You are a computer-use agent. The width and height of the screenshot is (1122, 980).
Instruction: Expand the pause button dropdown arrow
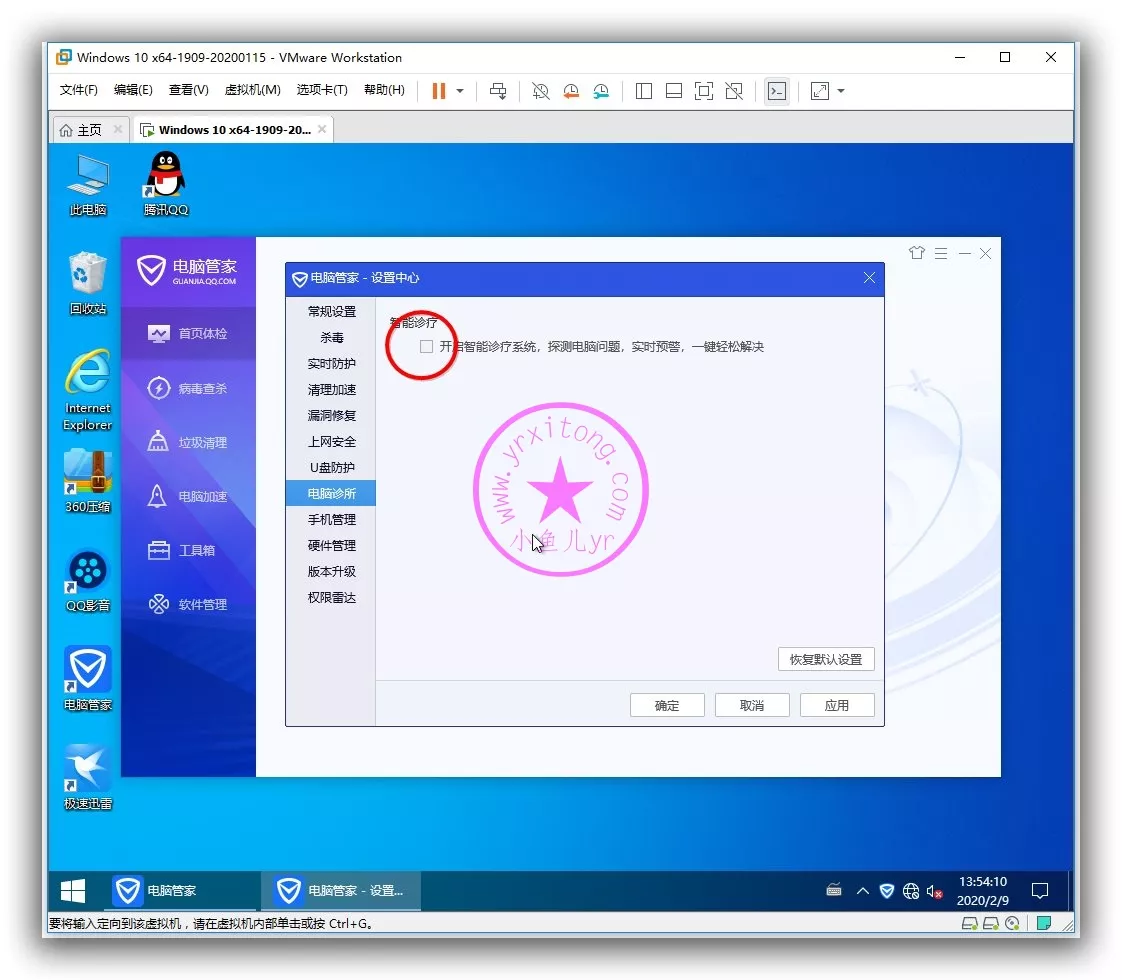460,91
